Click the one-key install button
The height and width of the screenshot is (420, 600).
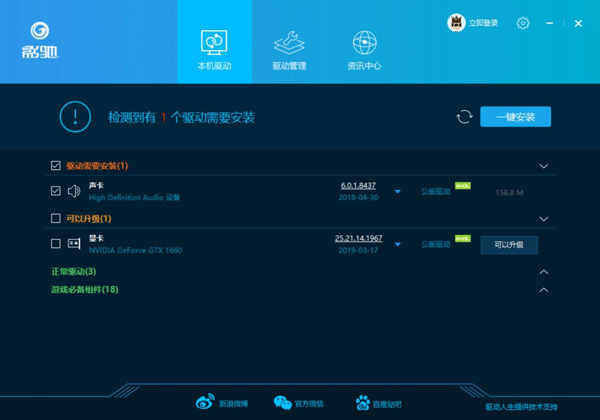515,117
